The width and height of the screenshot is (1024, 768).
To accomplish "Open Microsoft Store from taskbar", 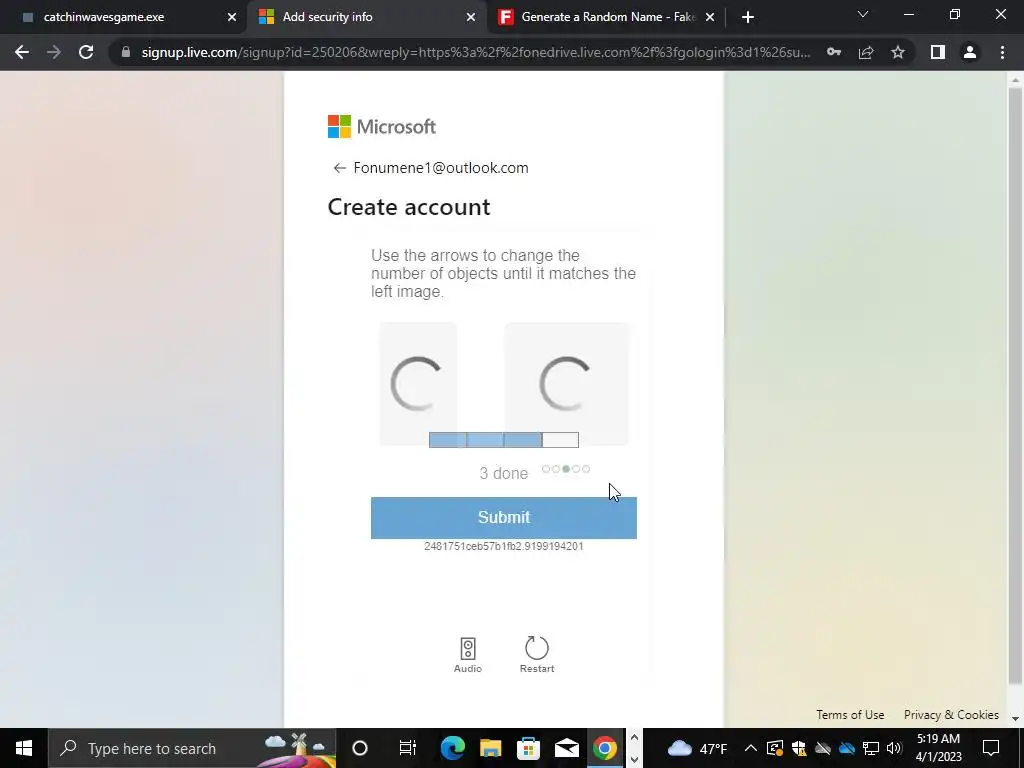I will tap(528, 748).
